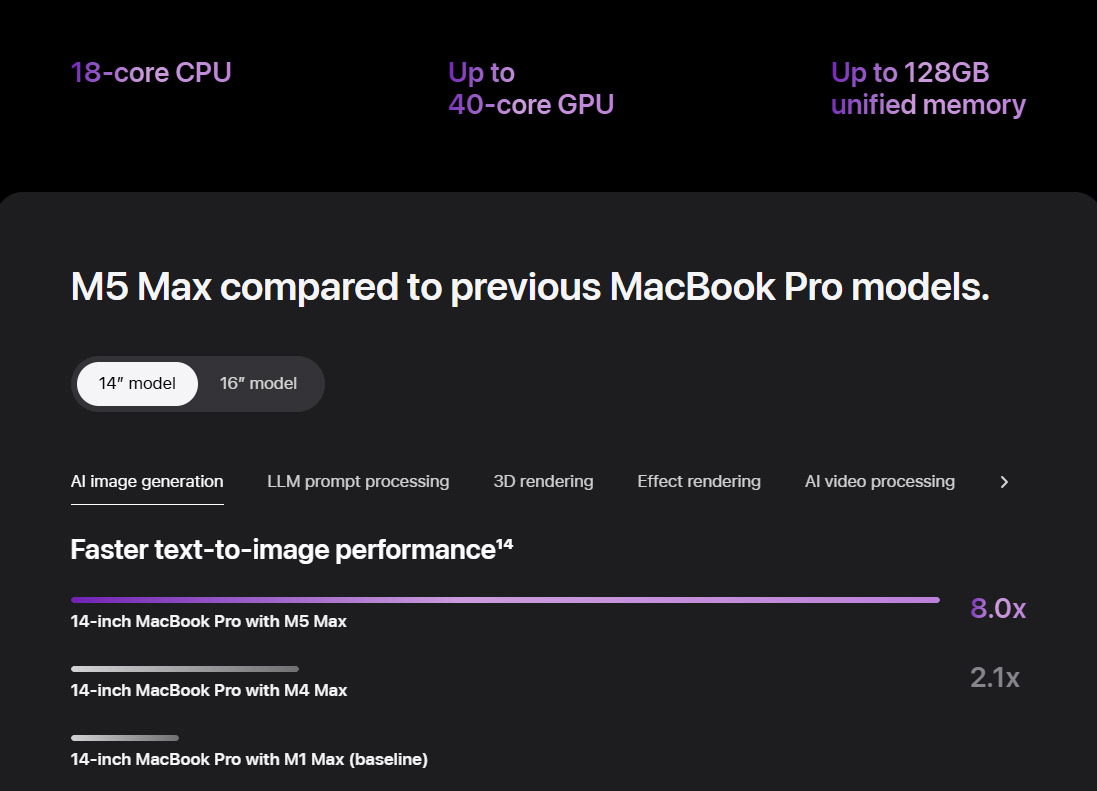Select the AI image generation tab
The height and width of the screenshot is (791, 1097).
click(x=147, y=481)
